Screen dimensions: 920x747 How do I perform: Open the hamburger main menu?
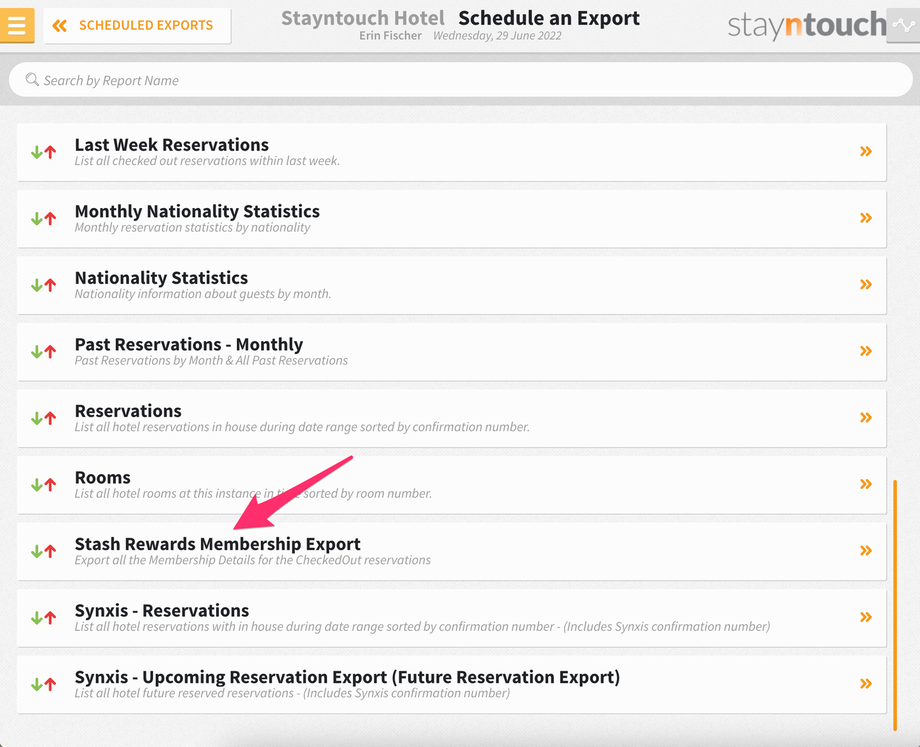(x=16, y=25)
